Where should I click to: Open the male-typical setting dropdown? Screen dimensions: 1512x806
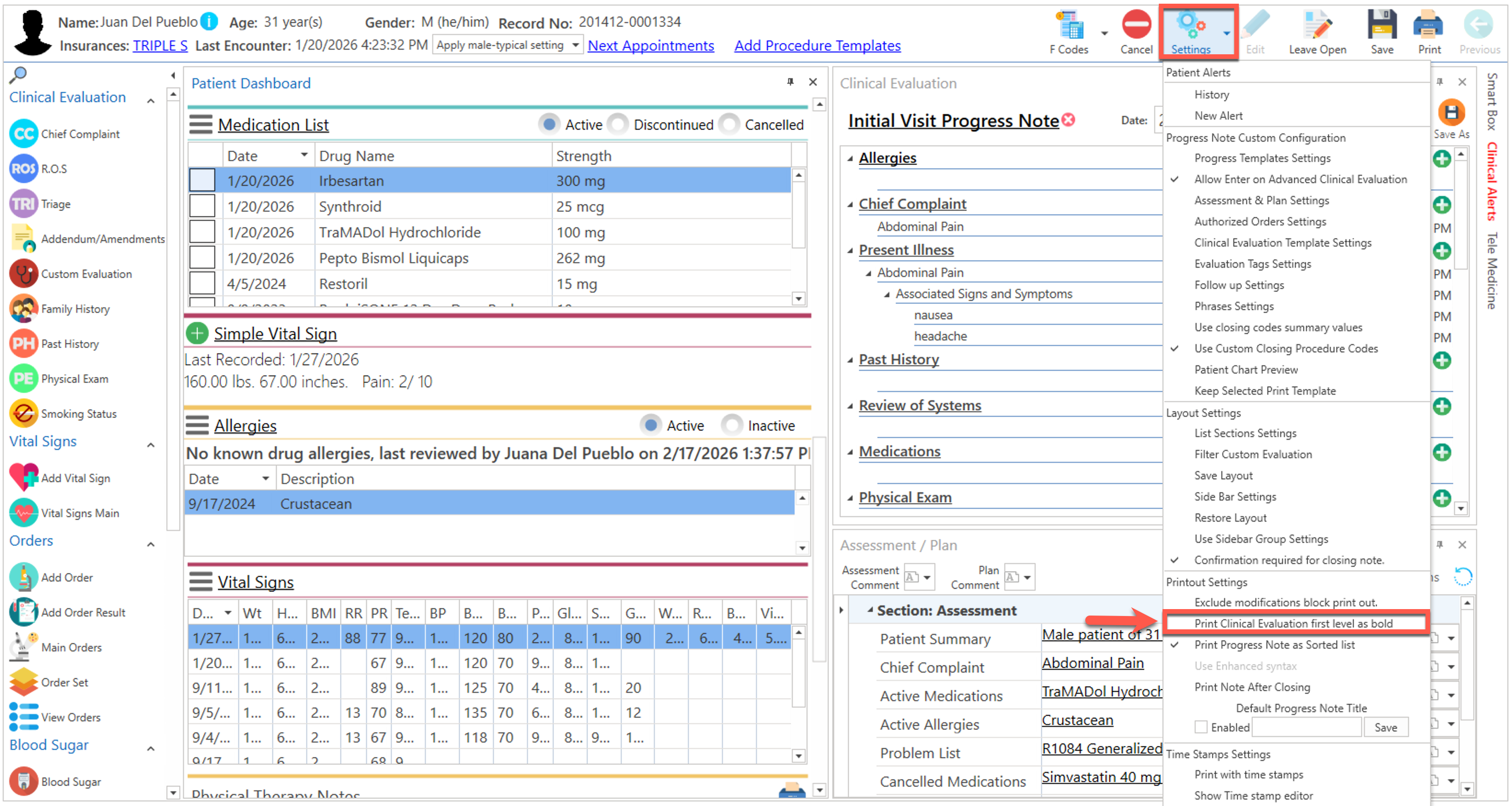point(575,45)
